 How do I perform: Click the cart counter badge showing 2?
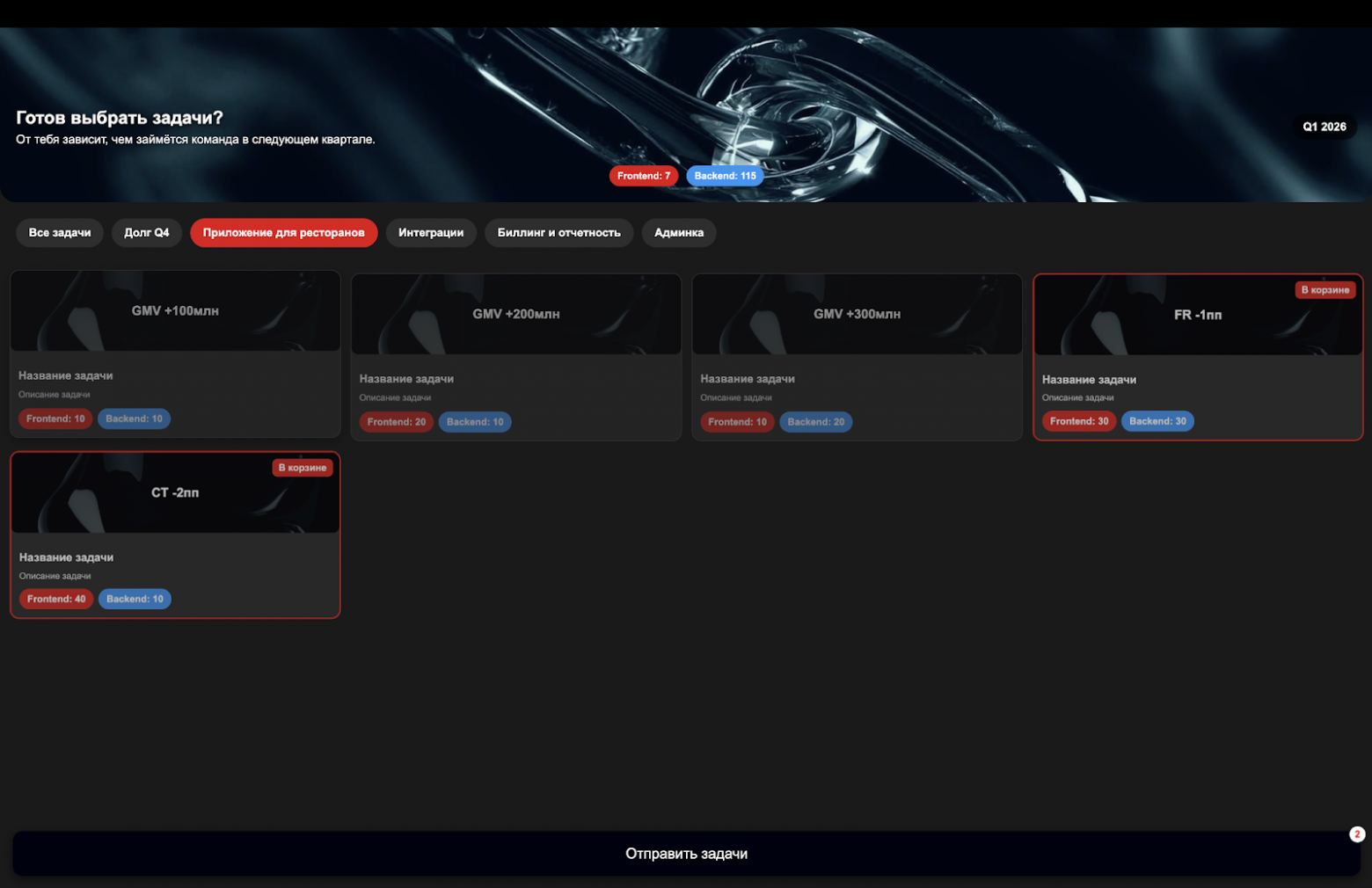point(1357,834)
